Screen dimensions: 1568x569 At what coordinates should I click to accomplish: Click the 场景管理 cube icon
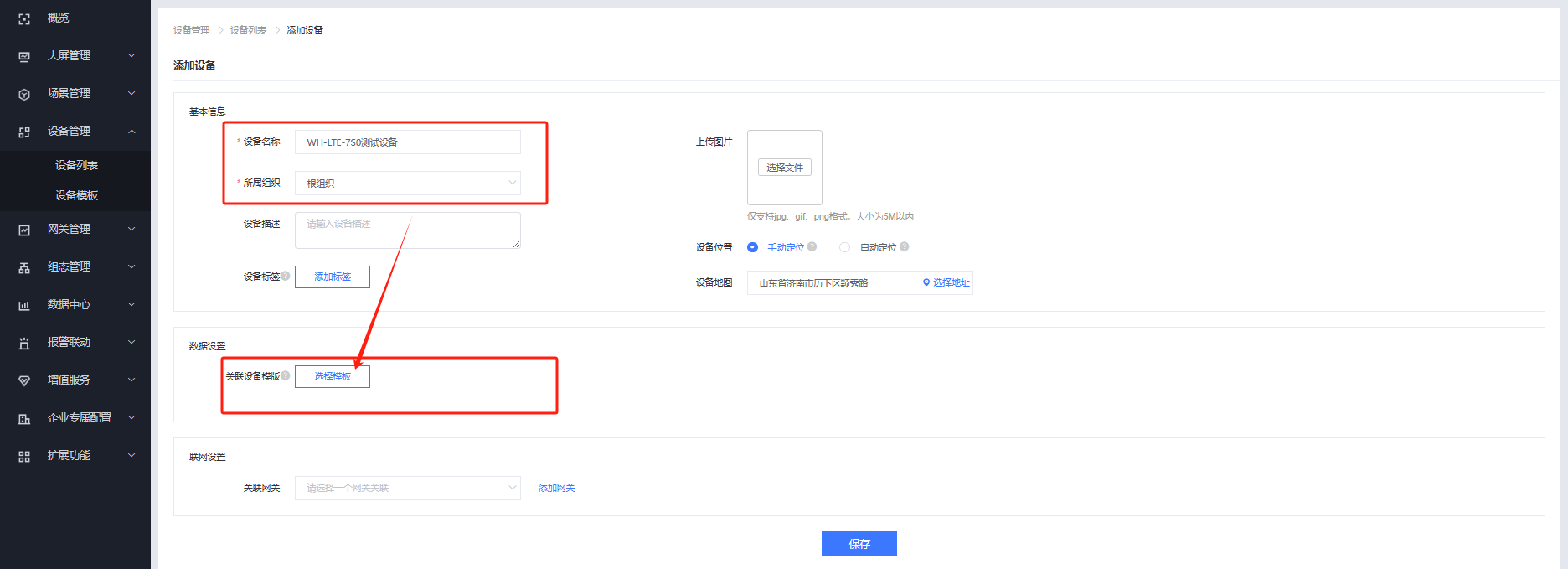24,94
